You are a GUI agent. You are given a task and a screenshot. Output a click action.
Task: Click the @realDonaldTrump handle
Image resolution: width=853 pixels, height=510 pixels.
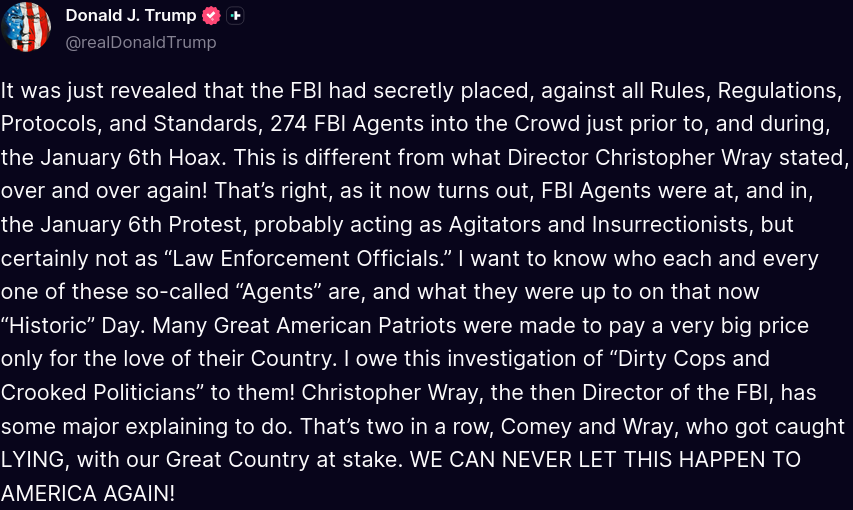(141, 42)
